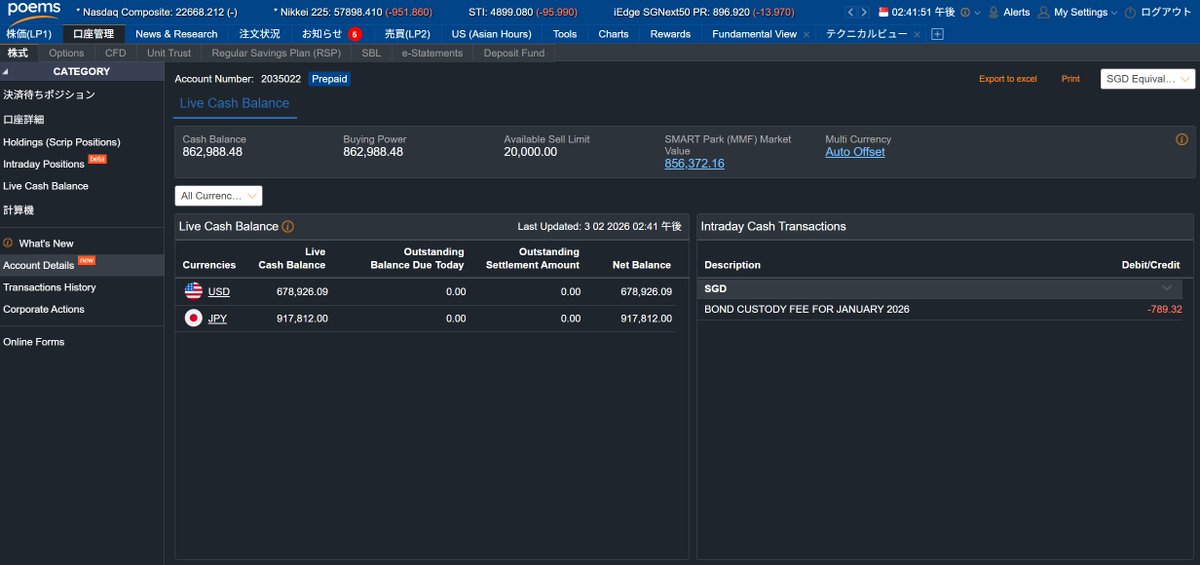Click the Auto Offset link
Image resolution: width=1200 pixels, height=565 pixels.
pos(855,152)
